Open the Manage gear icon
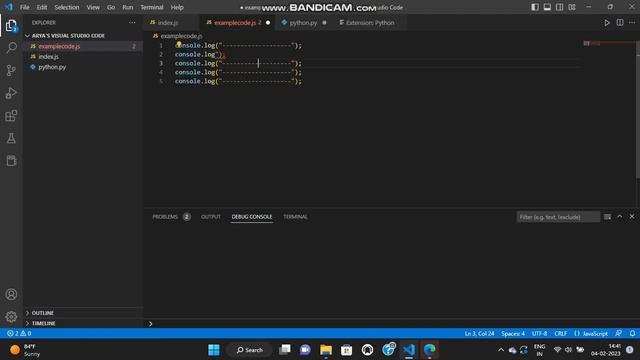Image resolution: width=640 pixels, height=360 pixels. (11, 316)
